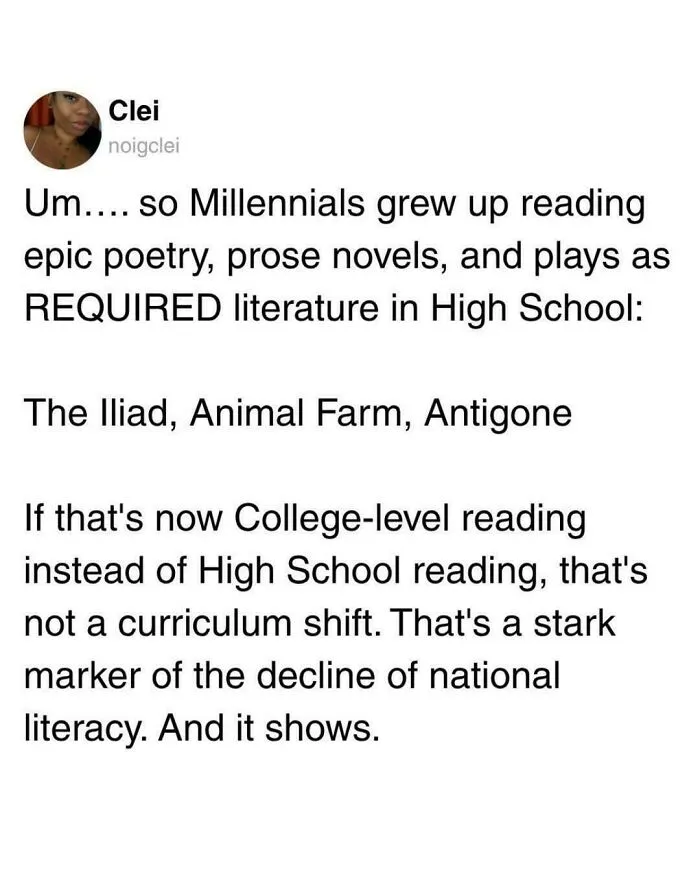Image resolution: width=700 pixels, height=875 pixels.
Task: Click the display name Clei
Action: 134,110
